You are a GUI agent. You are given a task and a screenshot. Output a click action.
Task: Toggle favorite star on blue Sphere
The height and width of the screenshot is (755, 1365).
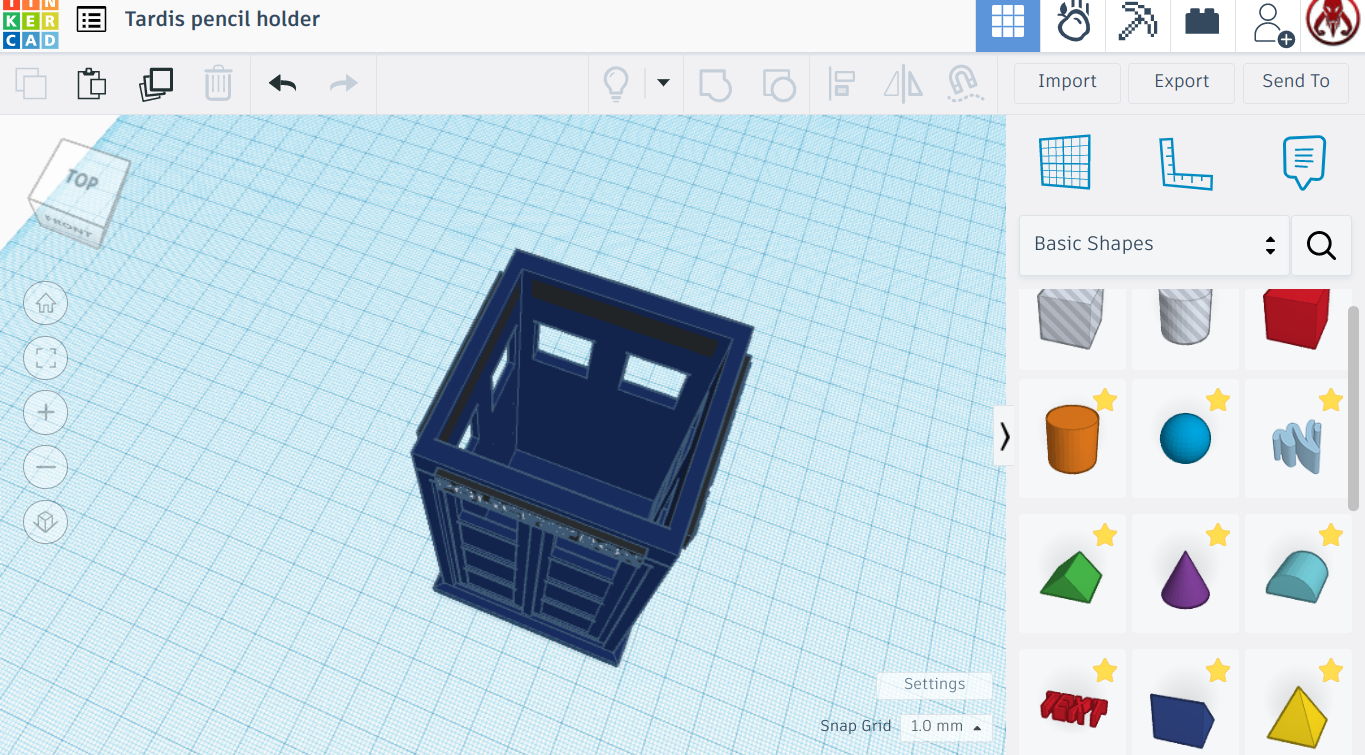1218,400
